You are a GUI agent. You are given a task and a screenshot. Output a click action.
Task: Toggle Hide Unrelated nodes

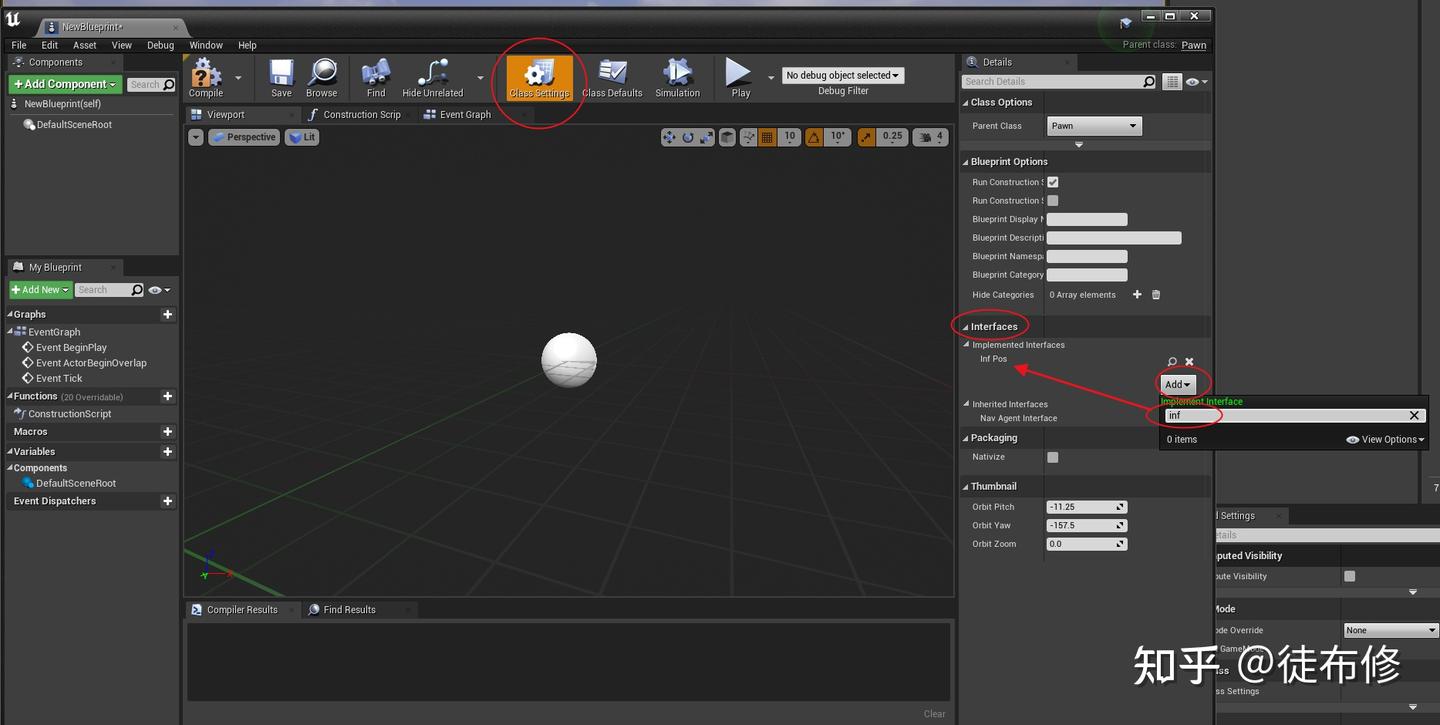click(432, 77)
